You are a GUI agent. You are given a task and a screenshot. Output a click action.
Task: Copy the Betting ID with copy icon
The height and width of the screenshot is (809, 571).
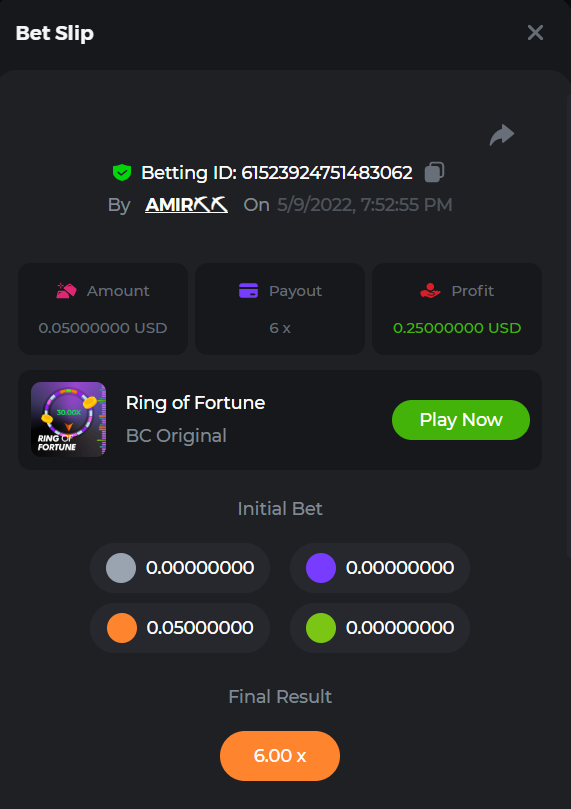click(434, 172)
